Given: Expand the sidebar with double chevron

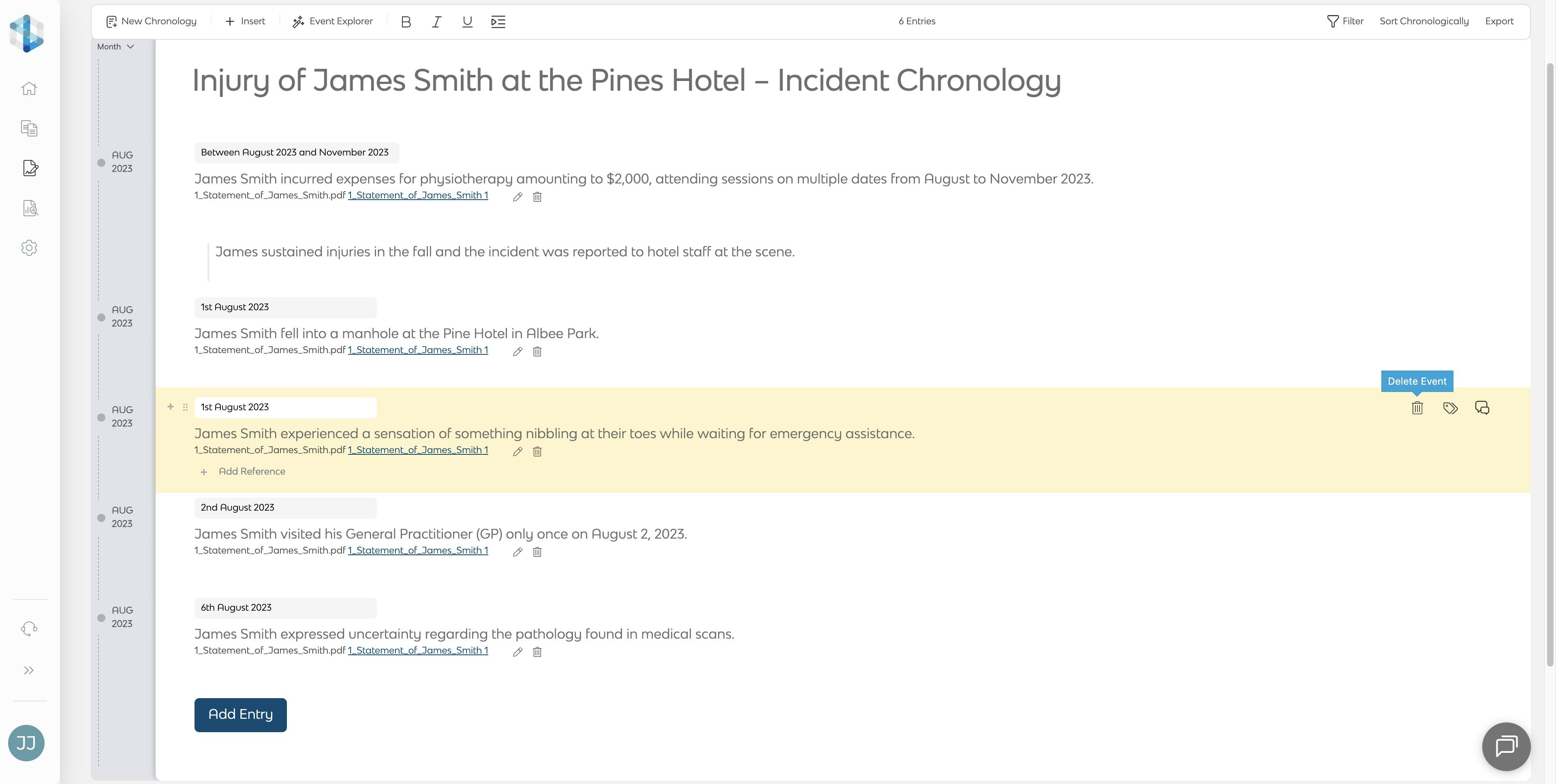Looking at the screenshot, I should 29,670.
